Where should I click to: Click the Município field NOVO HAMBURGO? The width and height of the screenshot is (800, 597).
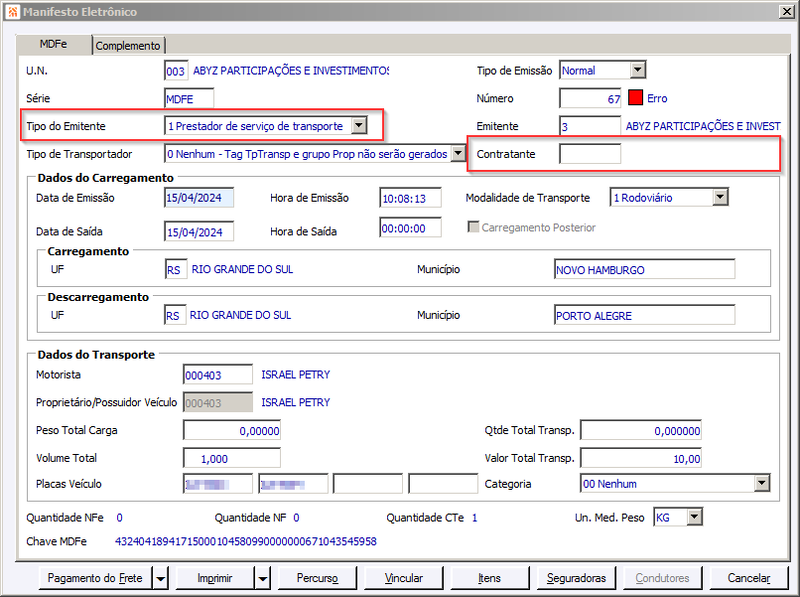coord(644,269)
